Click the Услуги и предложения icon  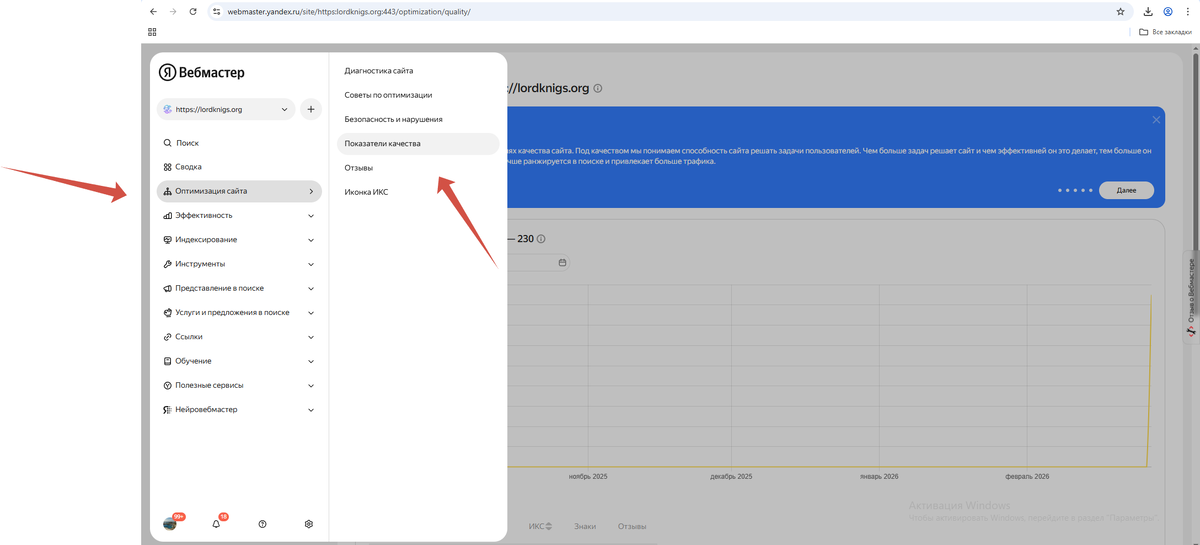pos(167,312)
